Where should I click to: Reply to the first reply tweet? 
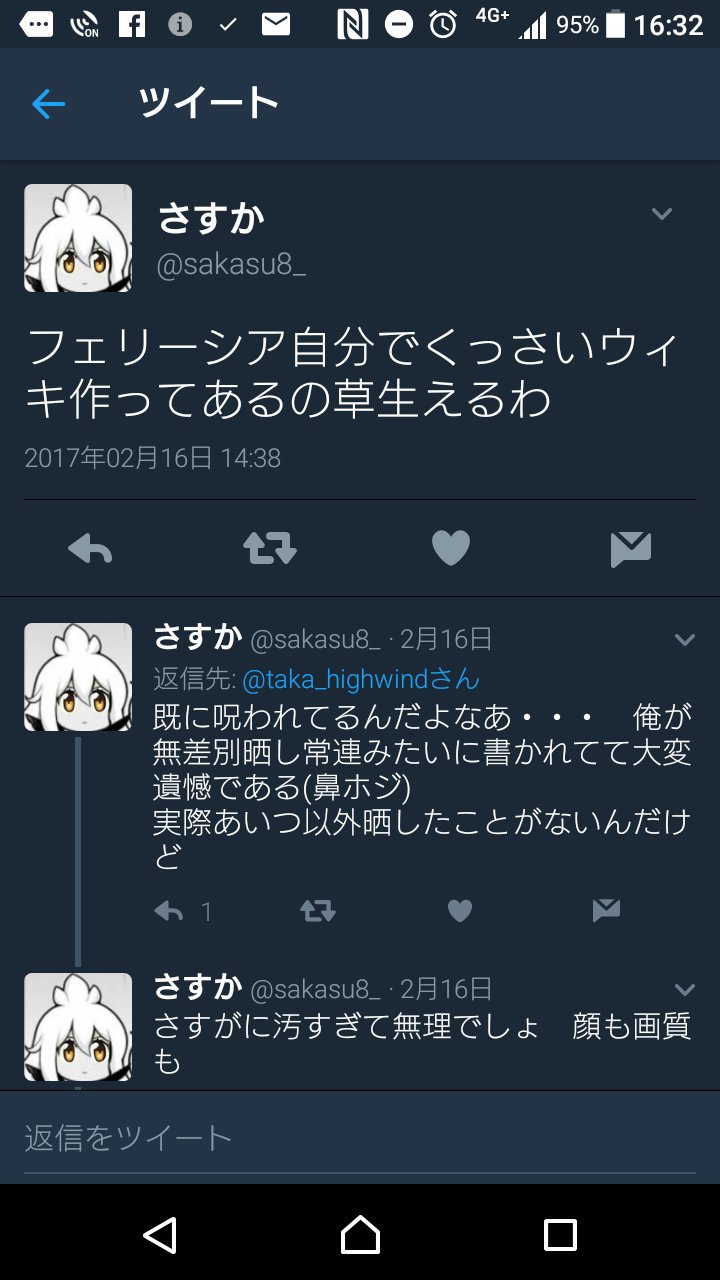click(x=169, y=911)
